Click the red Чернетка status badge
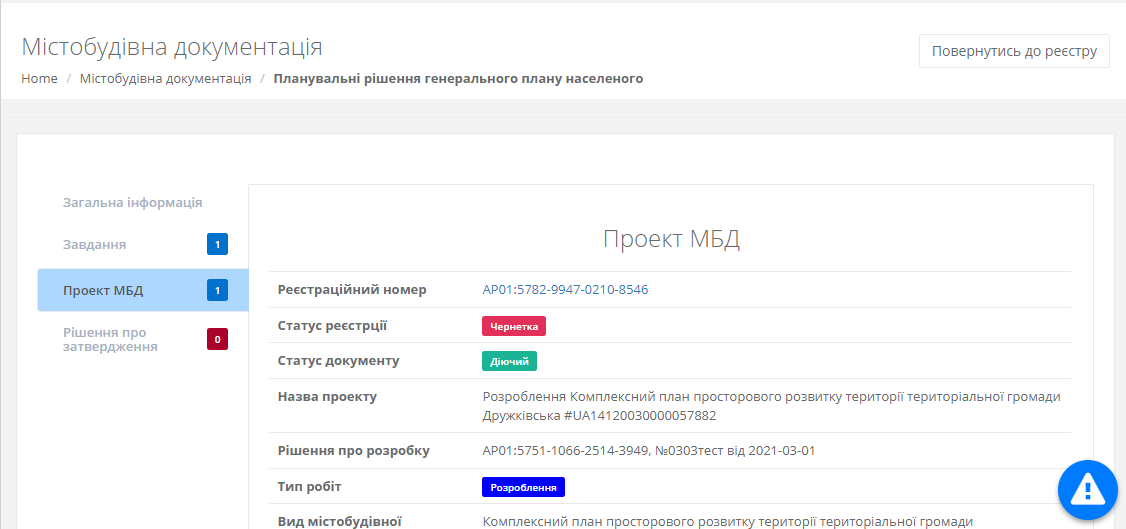Screen dimensions: 1126x529 (514, 326)
